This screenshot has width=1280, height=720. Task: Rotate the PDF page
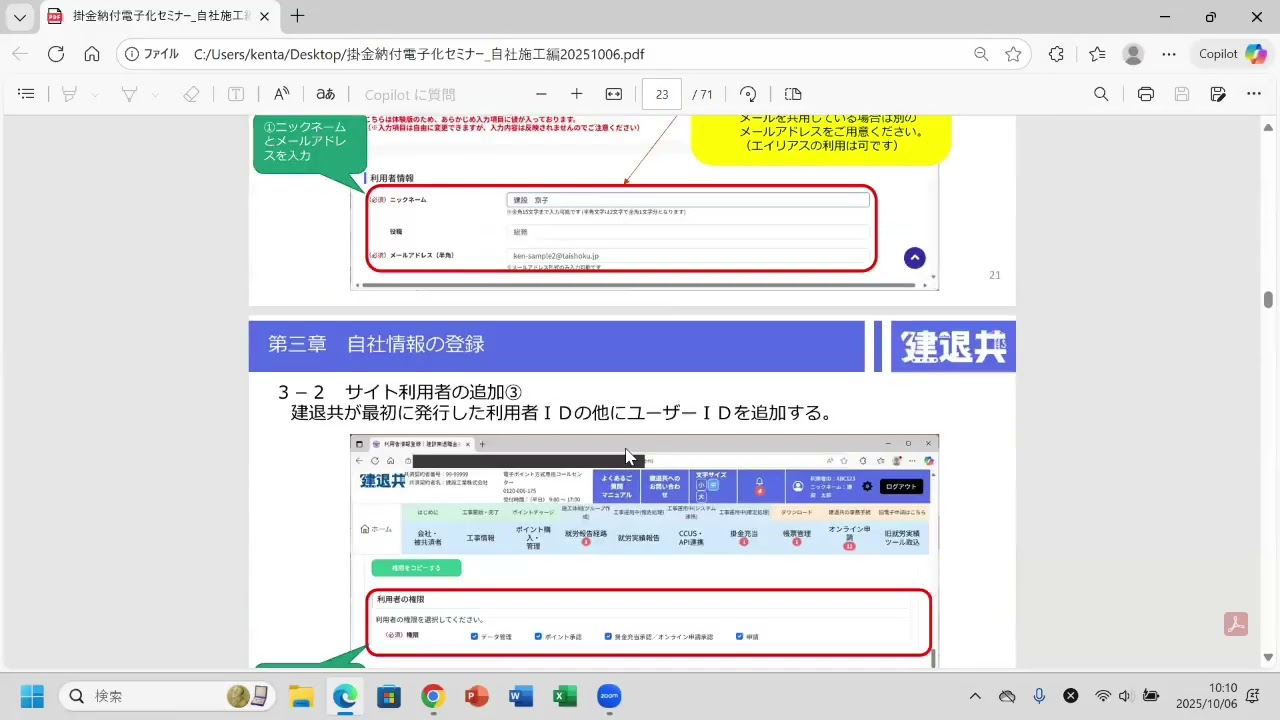pyautogui.click(x=747, y=94)
